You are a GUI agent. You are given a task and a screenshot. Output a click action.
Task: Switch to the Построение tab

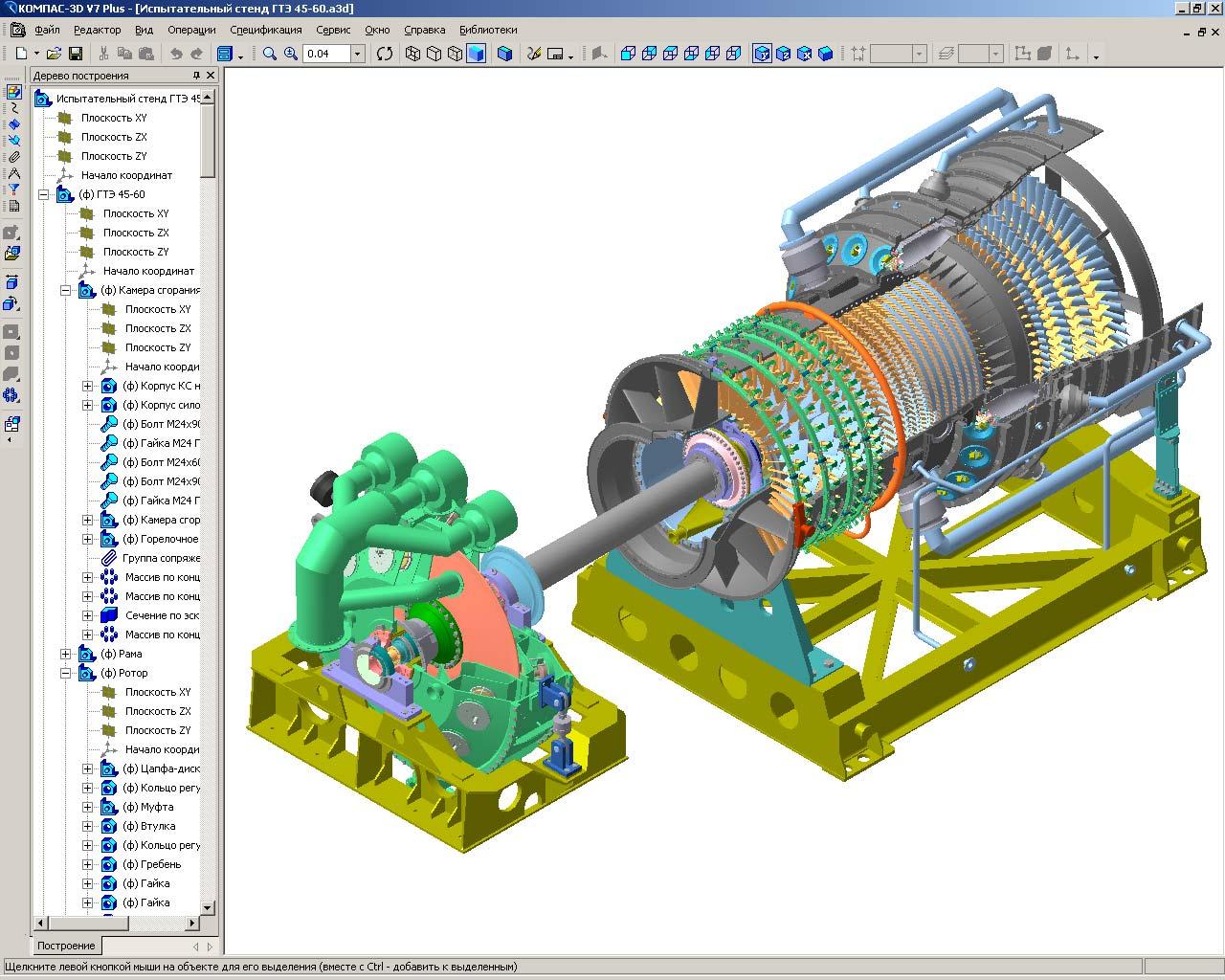tap(67, 946)
